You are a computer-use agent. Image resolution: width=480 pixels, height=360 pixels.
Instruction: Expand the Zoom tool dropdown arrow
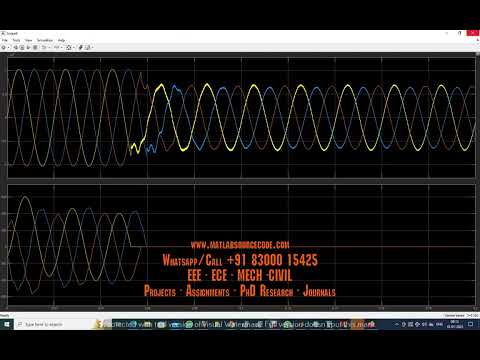[x=61, y=47]
